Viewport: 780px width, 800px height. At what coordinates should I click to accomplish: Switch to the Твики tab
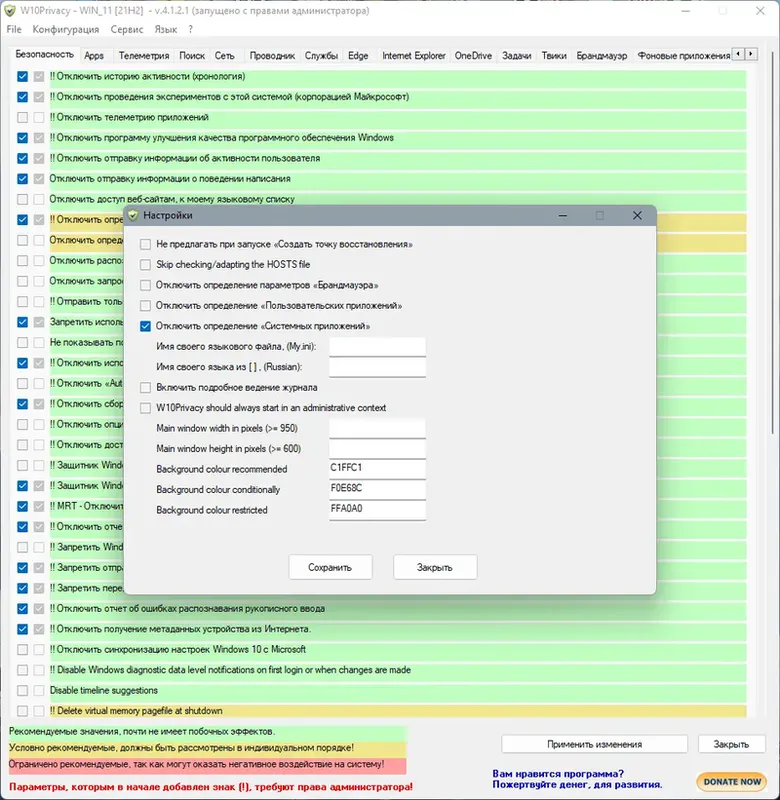(x=554, y=56)
